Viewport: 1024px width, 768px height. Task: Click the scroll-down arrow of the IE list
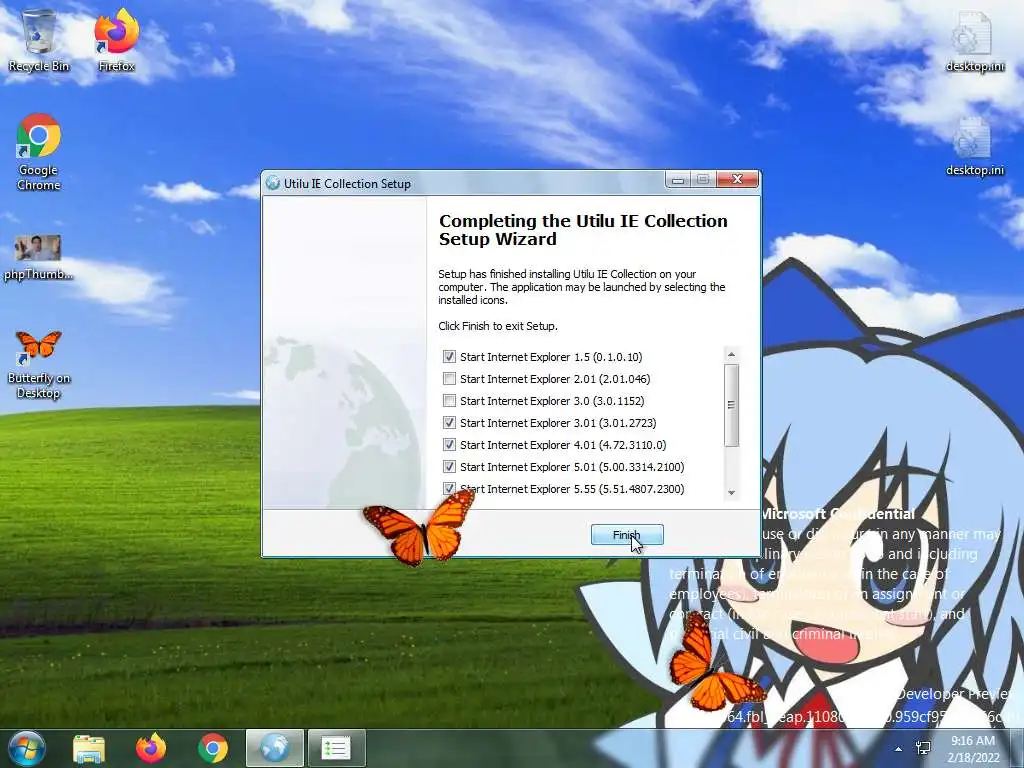coord(731,493)
